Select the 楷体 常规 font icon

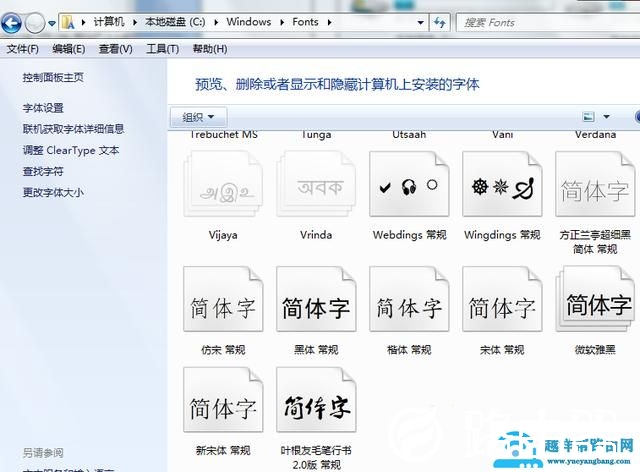coord(409,299)
